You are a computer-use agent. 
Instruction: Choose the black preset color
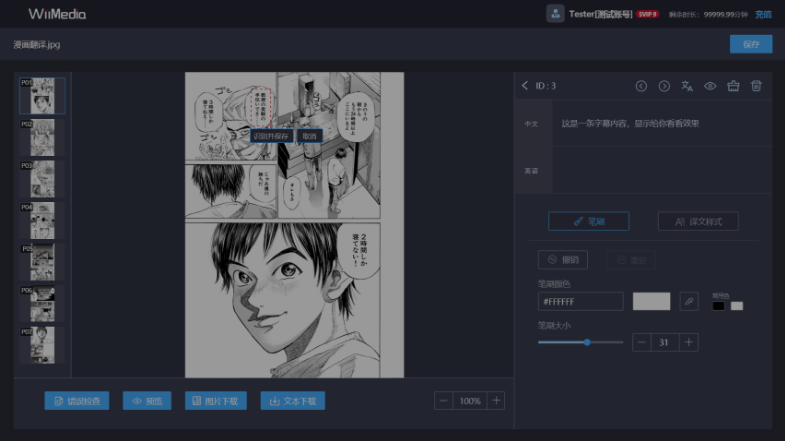pyautogui.click(x=718, y=306)
